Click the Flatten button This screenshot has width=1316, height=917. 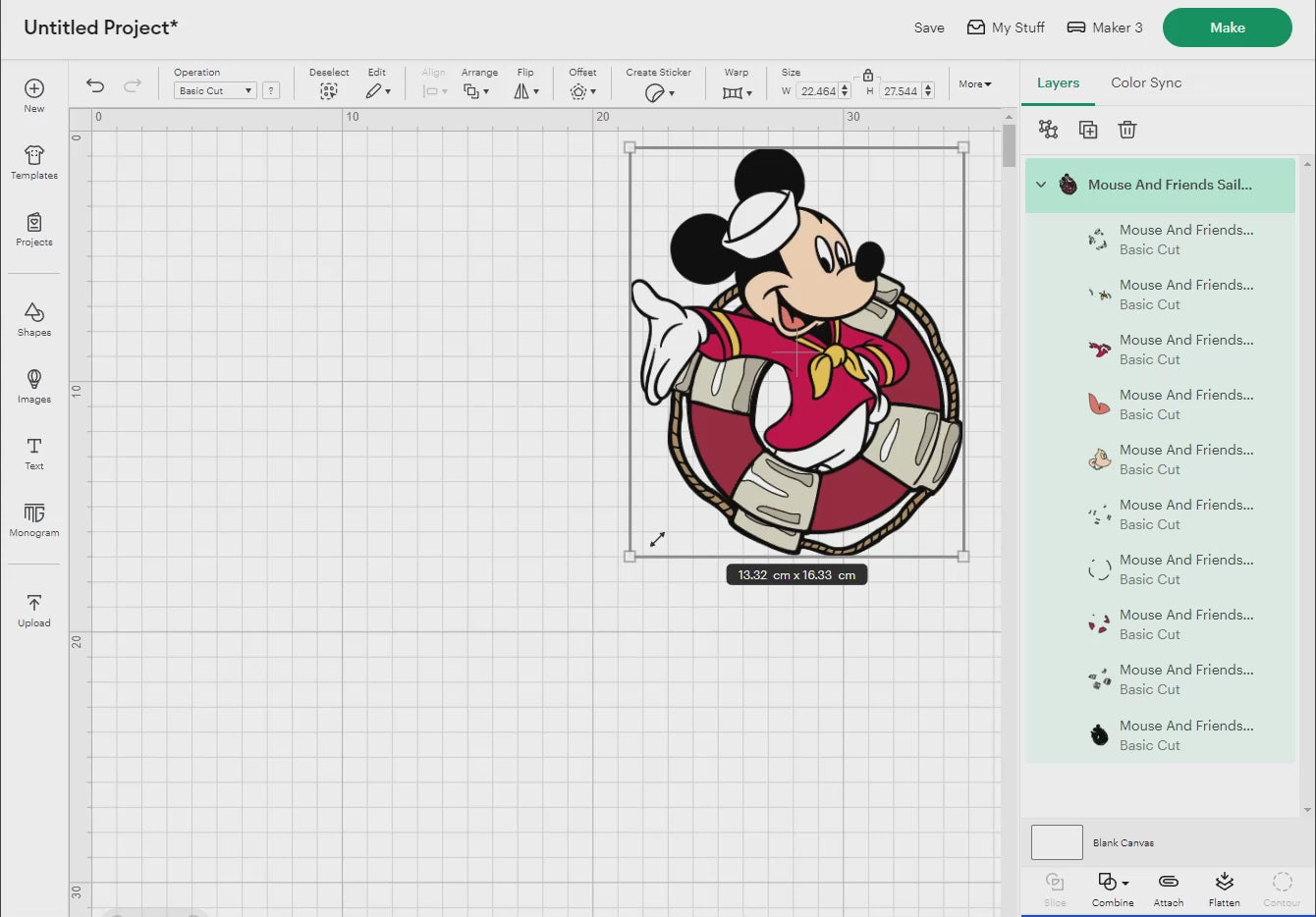(x=1224, y=889)
